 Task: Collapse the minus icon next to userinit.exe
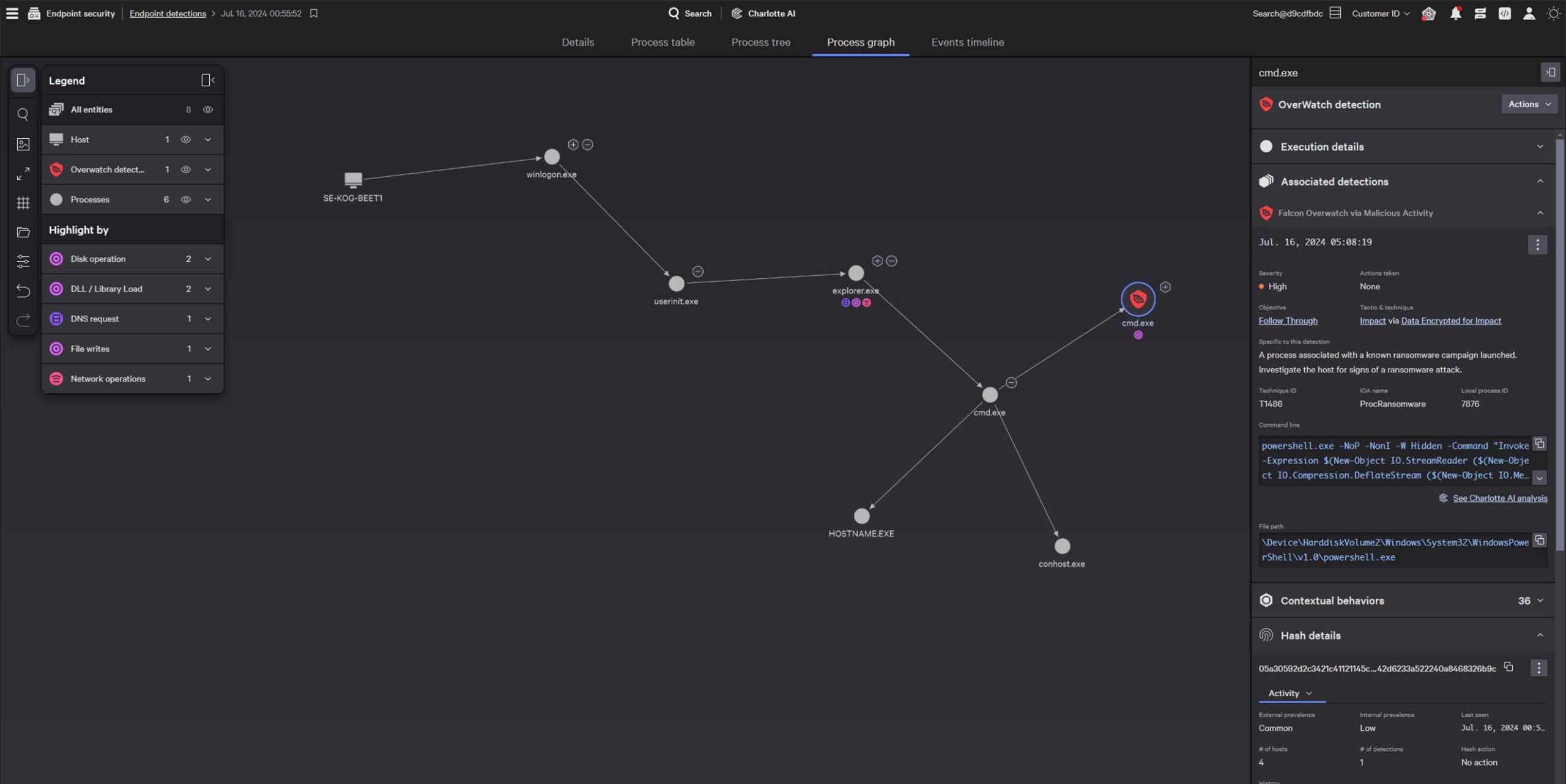pyautogui.click(x=697, y=271)
